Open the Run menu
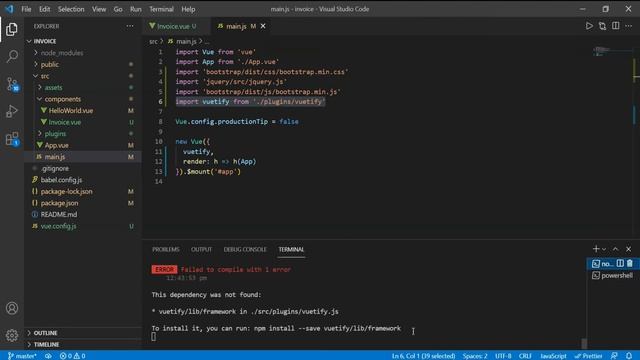The image size is (640, 360). click(136, 9)
